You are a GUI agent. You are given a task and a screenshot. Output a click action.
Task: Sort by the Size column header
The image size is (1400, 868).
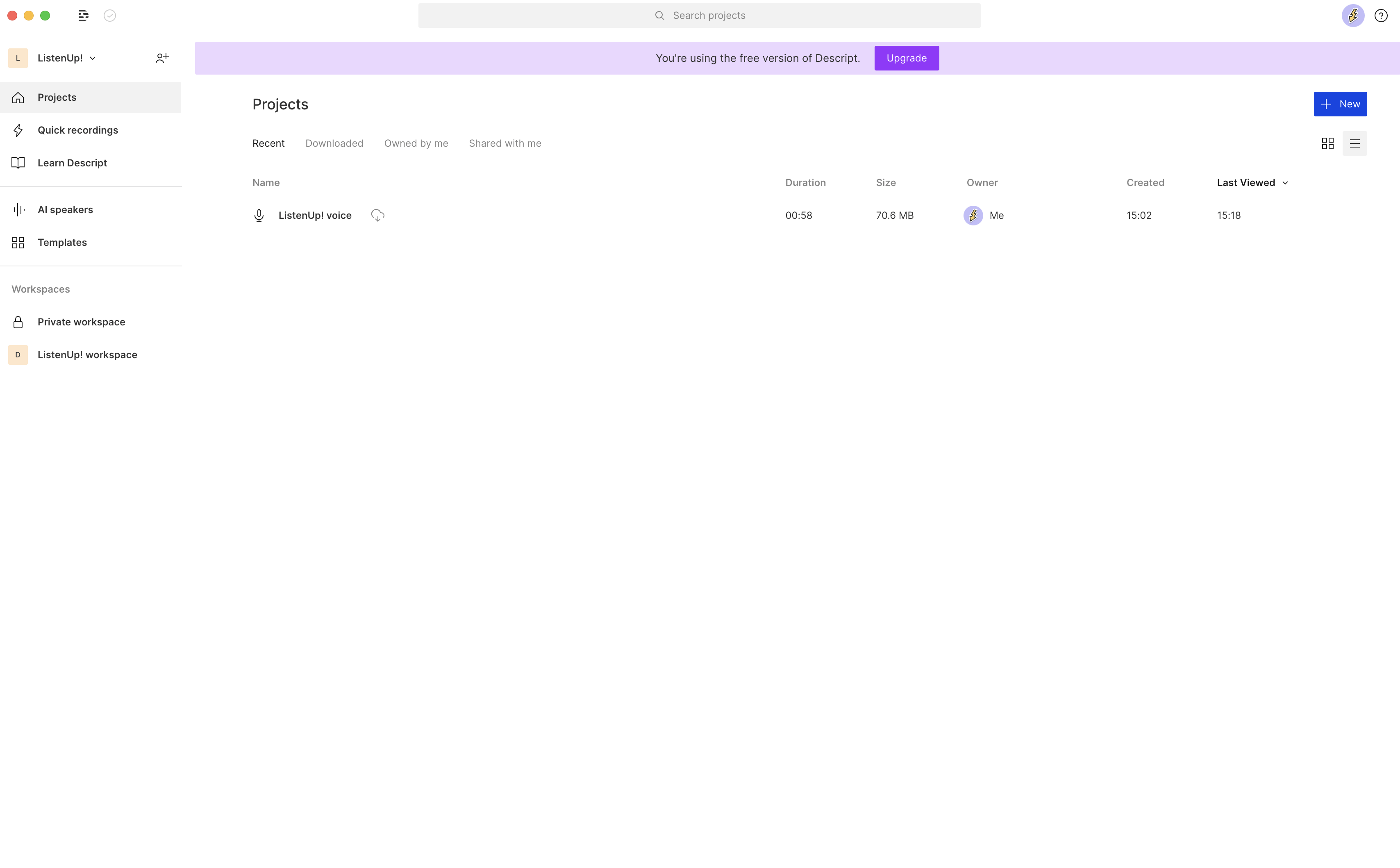pyautogui.click(x=886, y=183)
